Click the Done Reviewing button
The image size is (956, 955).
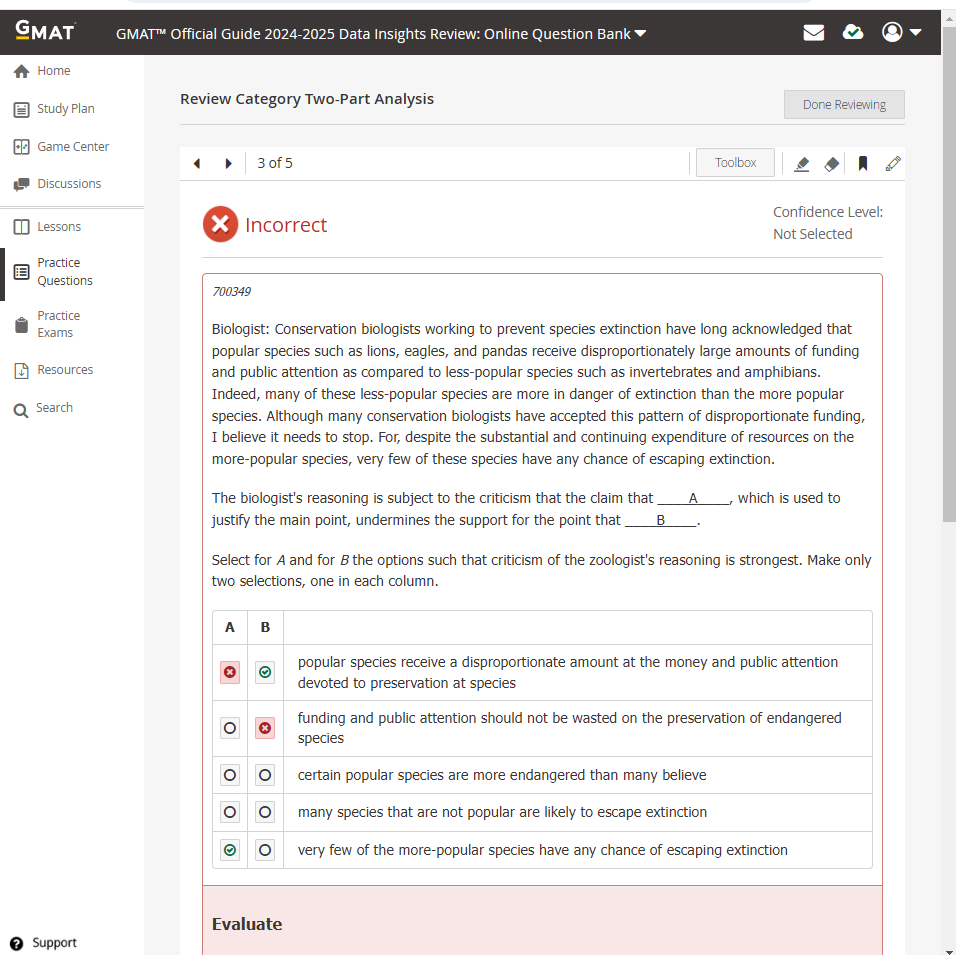[844, 105]
